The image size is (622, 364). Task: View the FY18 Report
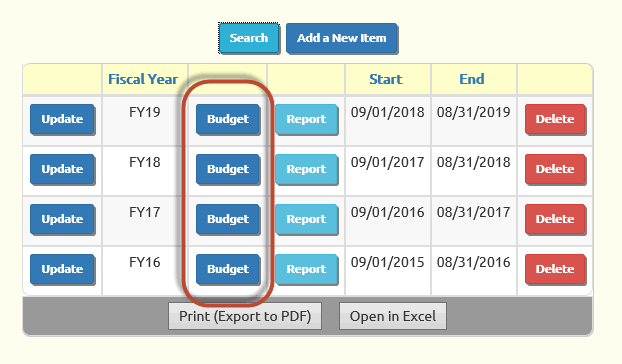tap(306, 169)
